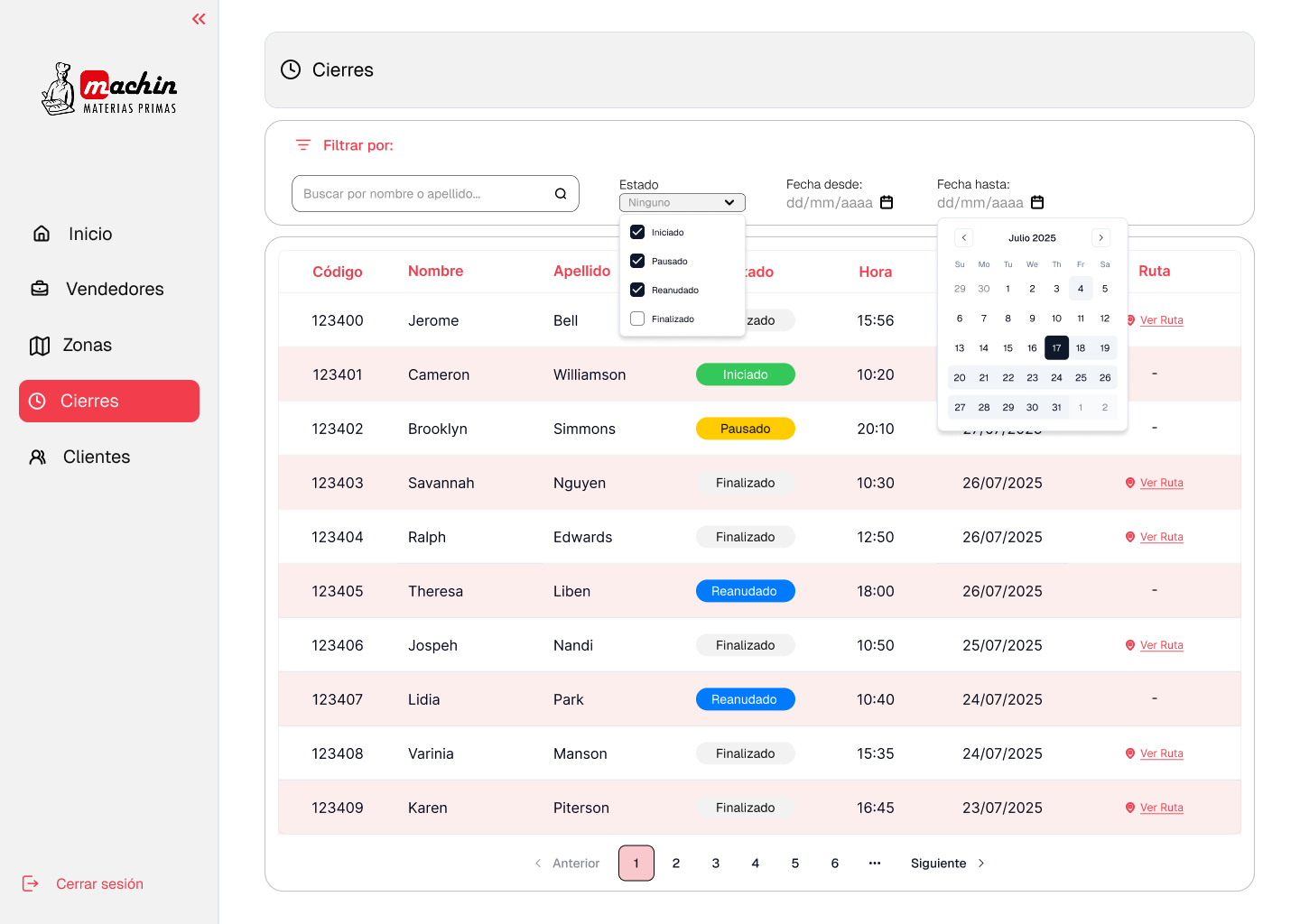Go to previous month in calendar
Screen dimensions: 1300x924
point(964,238)
